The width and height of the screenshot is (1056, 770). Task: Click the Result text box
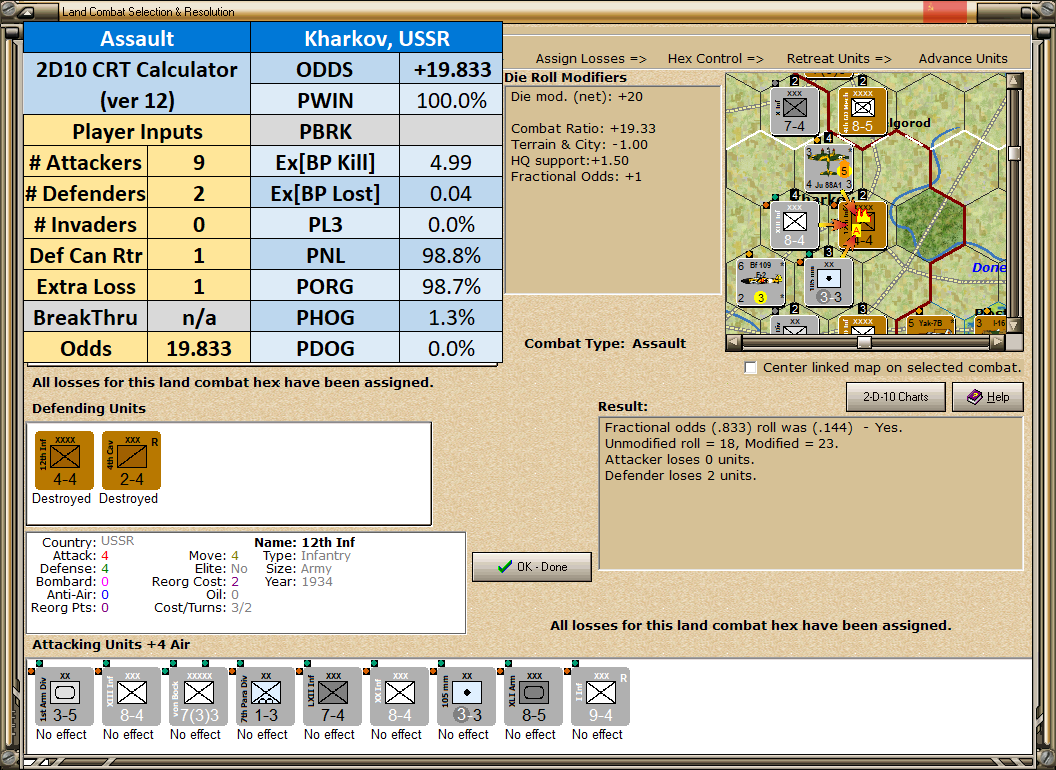click(x=811, y=493)
